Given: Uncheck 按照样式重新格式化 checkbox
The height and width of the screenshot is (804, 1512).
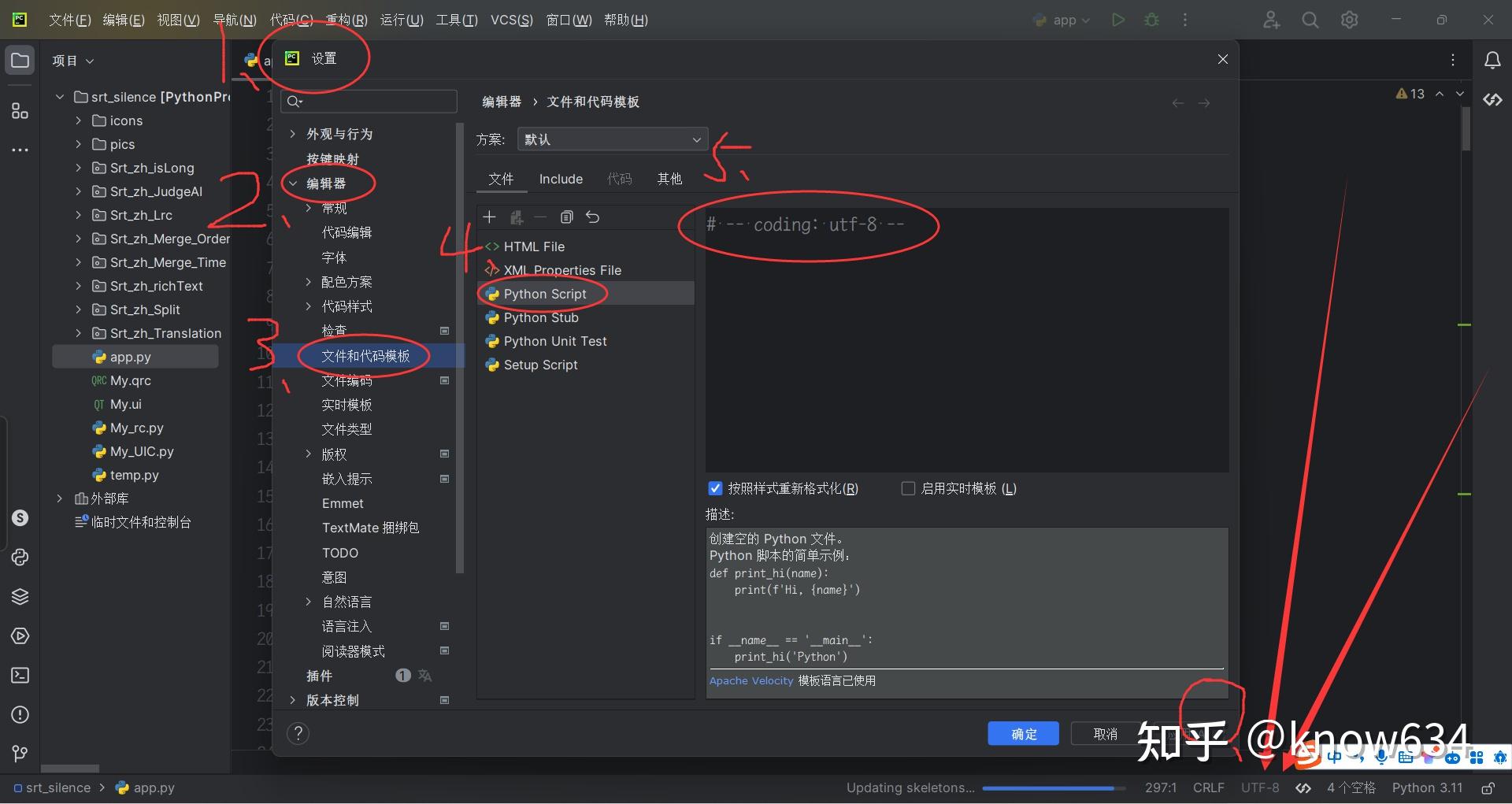Looking at the screenshot, I should (x=715, y=488).
